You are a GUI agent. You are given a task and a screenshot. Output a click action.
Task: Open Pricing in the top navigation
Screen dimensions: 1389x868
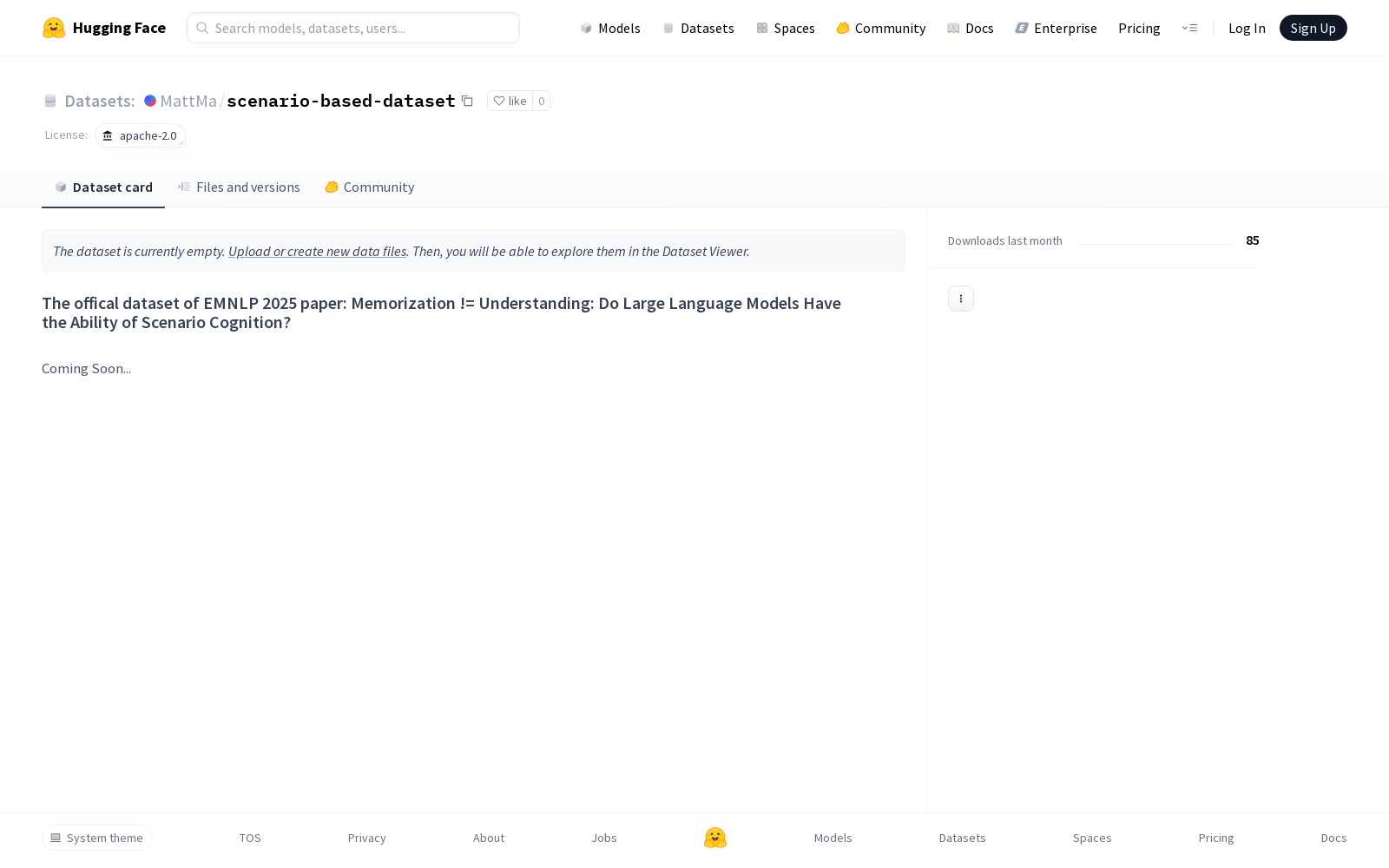[x=1139, y=28]
